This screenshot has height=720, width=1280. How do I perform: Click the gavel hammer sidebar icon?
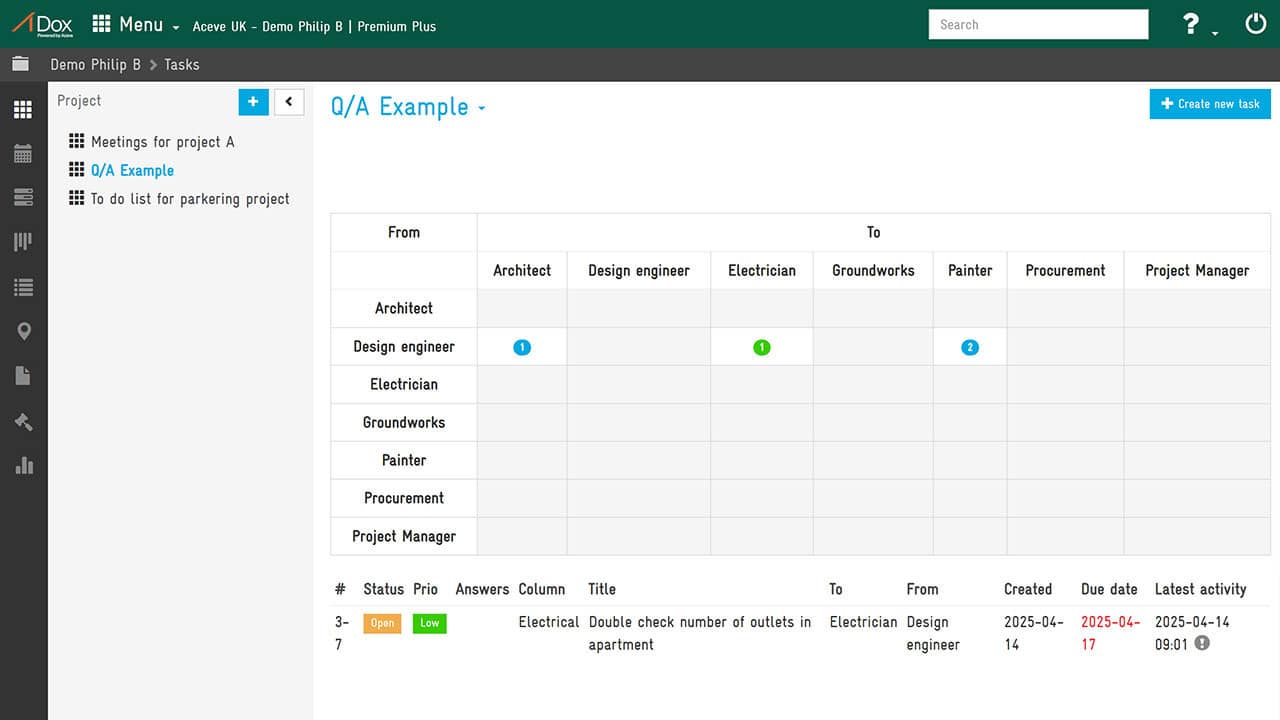23,421
